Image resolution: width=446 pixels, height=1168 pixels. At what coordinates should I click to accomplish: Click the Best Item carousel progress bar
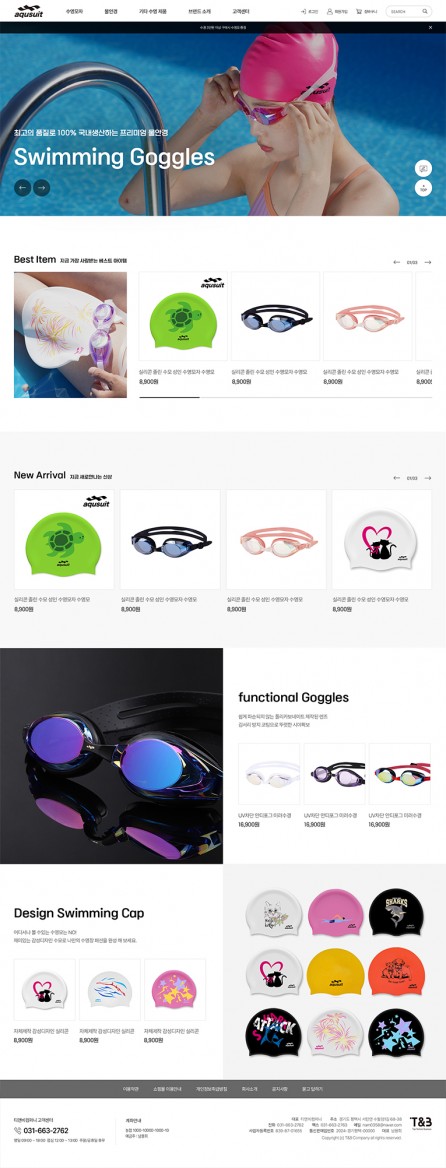point(285,398)
